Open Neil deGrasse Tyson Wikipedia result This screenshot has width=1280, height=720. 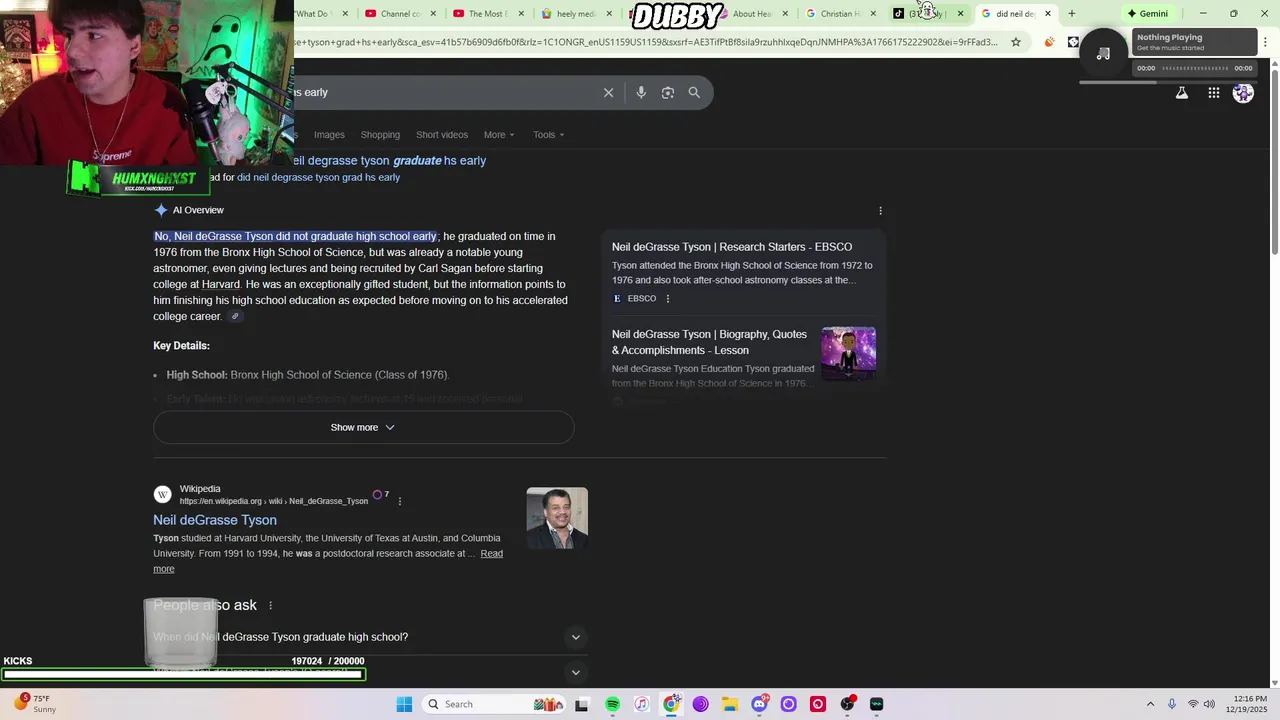(215, 520)
